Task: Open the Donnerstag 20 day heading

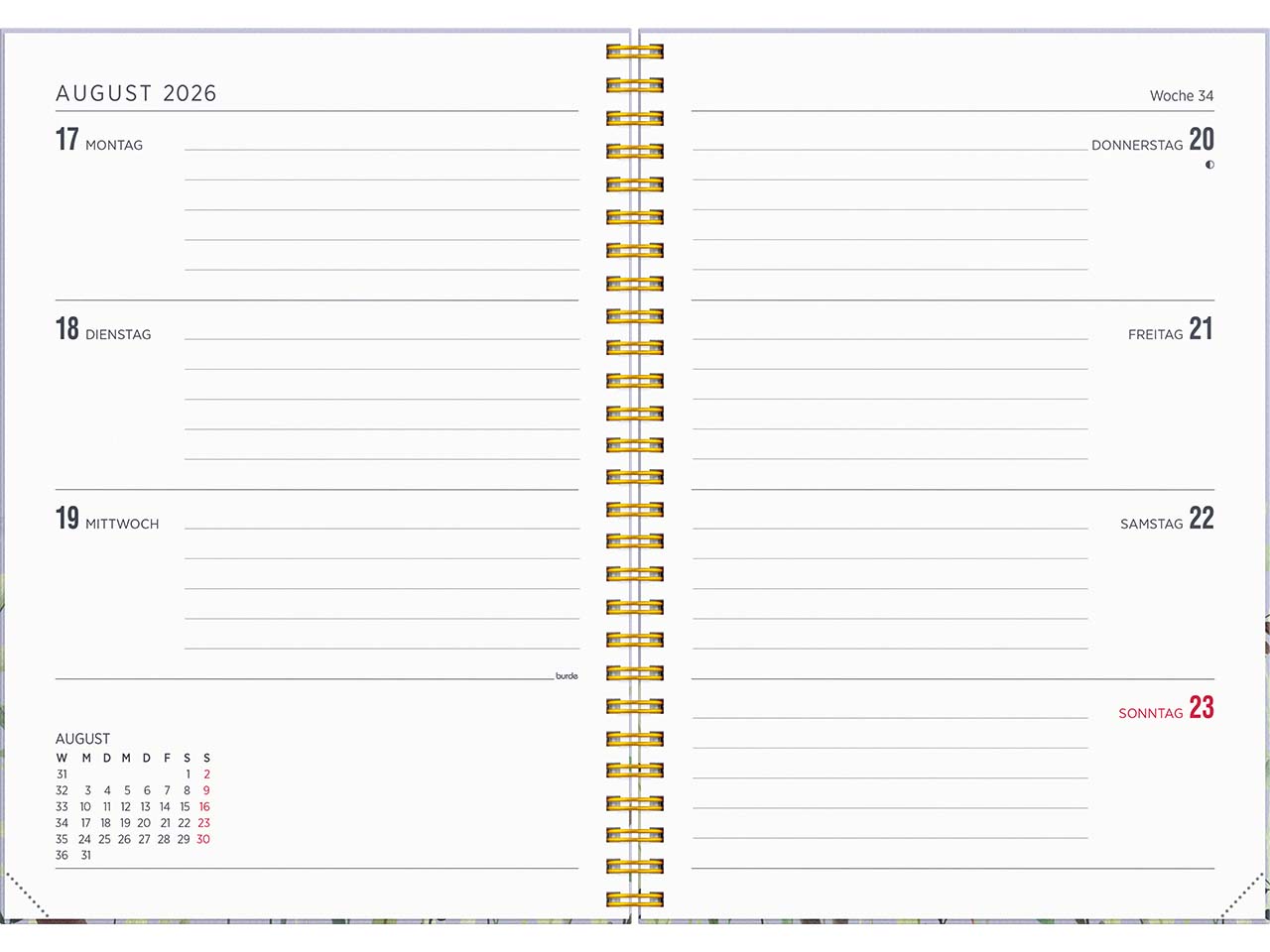Action: 1152,141
